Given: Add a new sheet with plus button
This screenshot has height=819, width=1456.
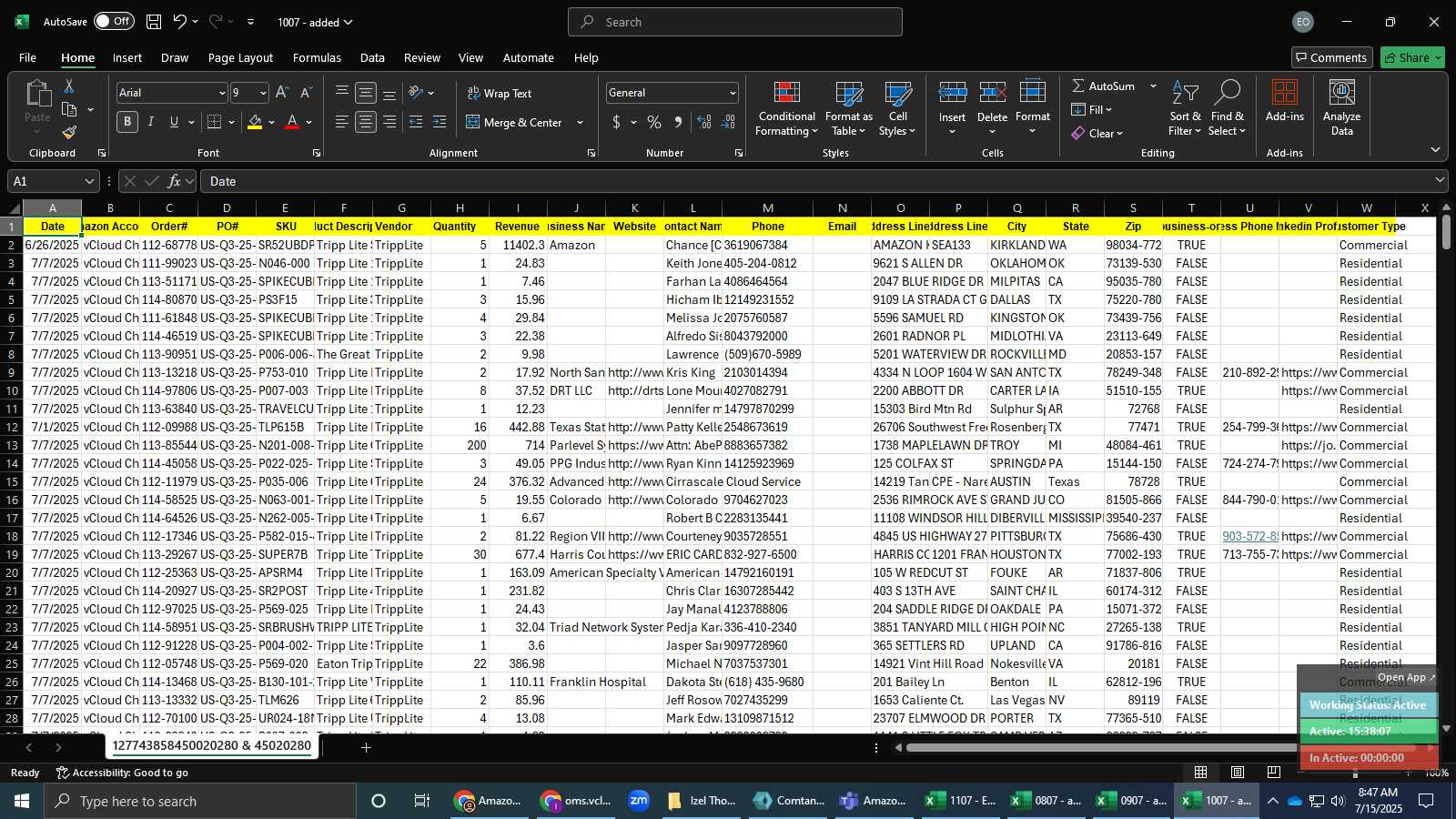Looking at the screenshot, I should point(366,747).
